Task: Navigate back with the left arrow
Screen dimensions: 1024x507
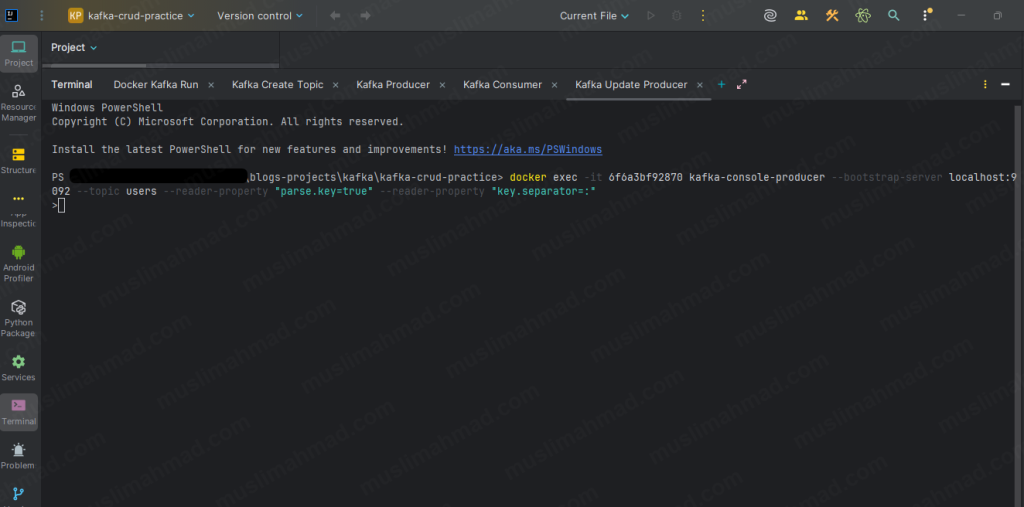Action: pyautogui.click(x=335, y=16)
